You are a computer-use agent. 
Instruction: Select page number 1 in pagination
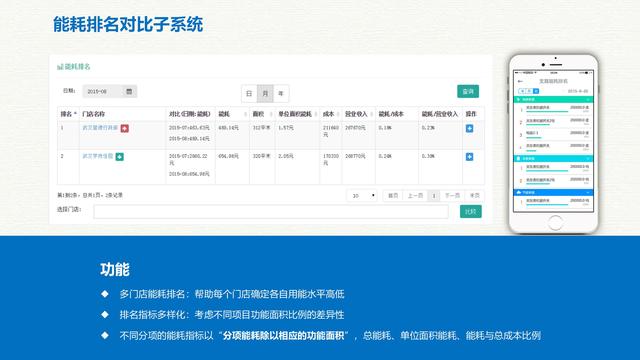tap(434, 196)
